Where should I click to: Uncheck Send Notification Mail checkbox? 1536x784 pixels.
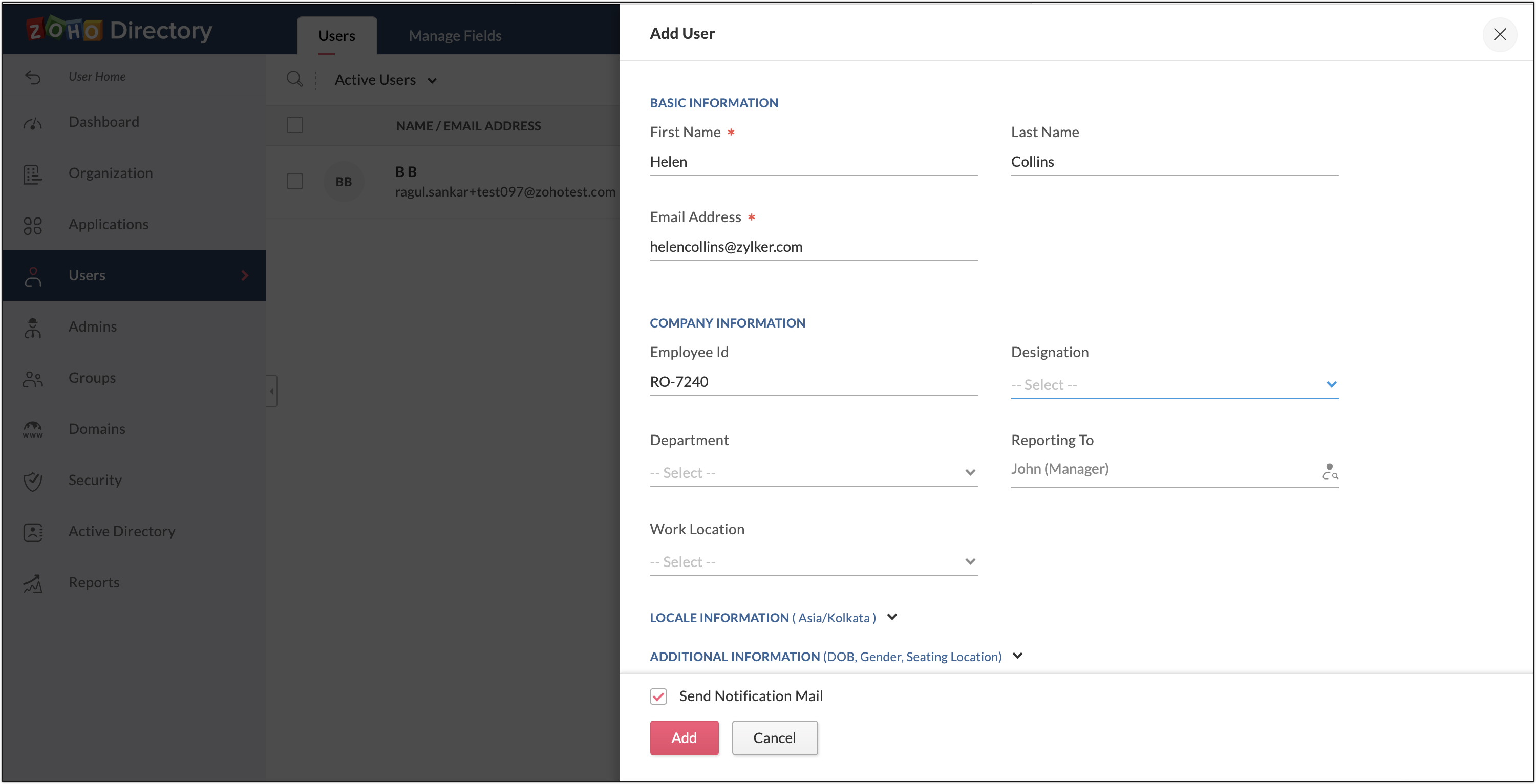click(658, 696)
